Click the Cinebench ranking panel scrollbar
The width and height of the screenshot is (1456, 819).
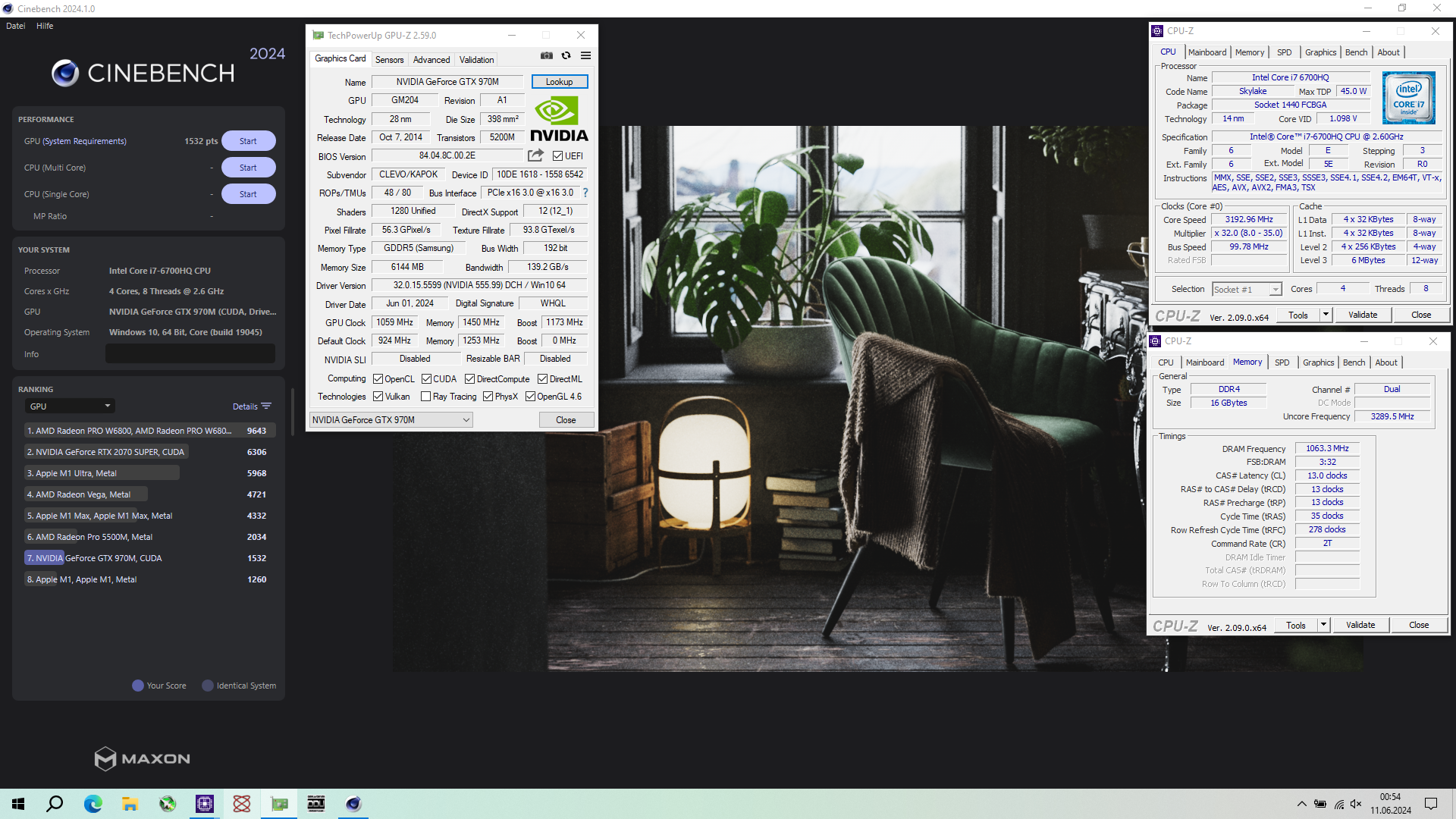tap(292, 413)
